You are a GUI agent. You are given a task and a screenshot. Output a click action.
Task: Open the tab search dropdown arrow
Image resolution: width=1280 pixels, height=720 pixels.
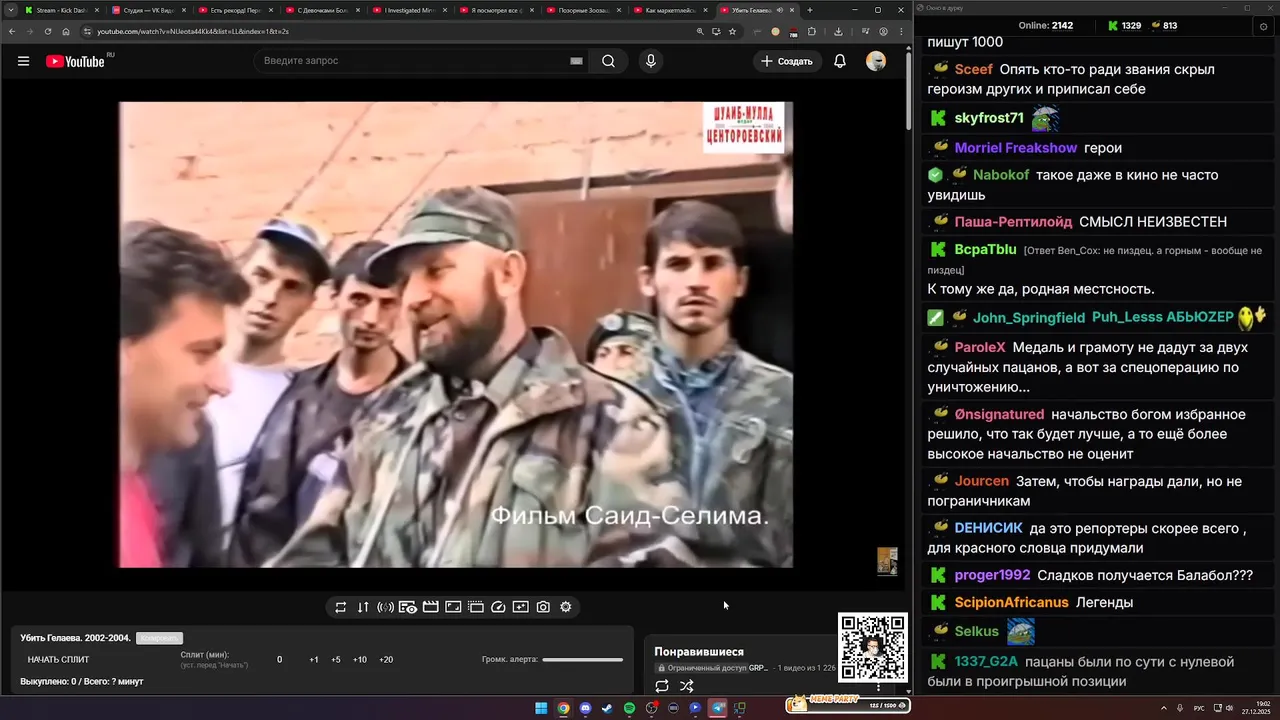10,10
